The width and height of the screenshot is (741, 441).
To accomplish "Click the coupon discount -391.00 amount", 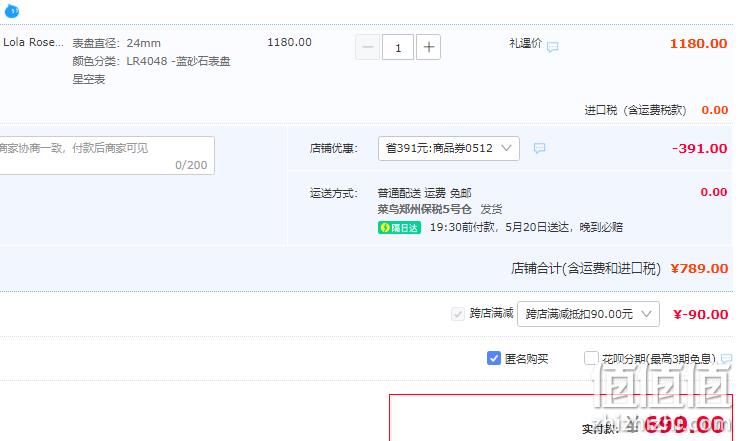I will pyautogui.click(x=699, y=148).
